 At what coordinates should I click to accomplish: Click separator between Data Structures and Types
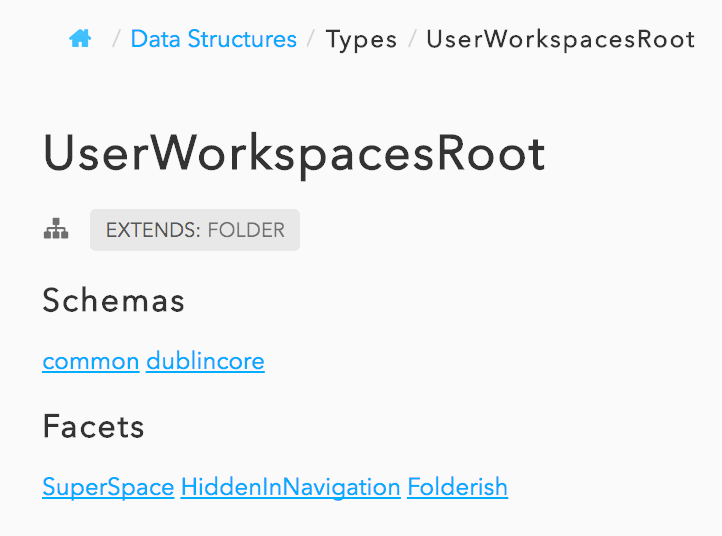(x=312, y=39)
